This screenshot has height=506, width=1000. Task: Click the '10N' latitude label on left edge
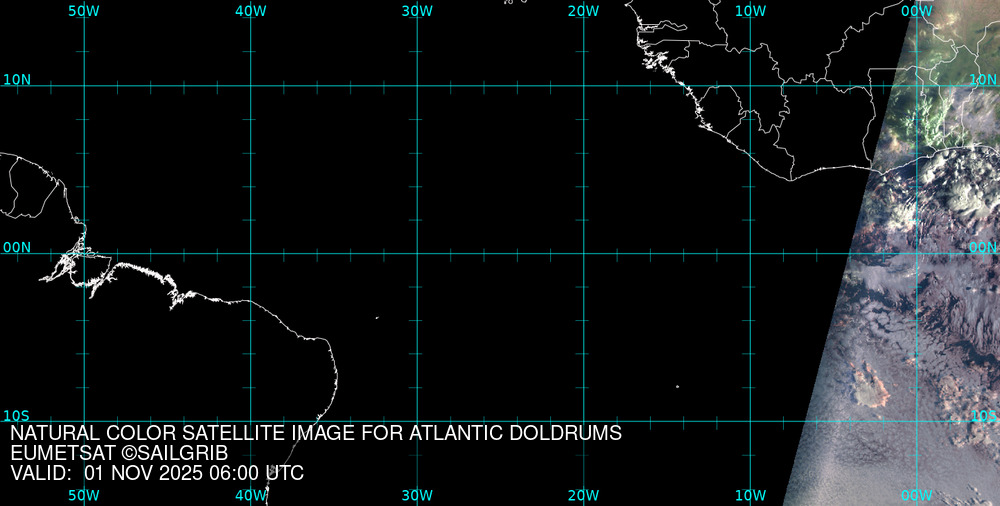pyautogui.click(x=17, y=79)
